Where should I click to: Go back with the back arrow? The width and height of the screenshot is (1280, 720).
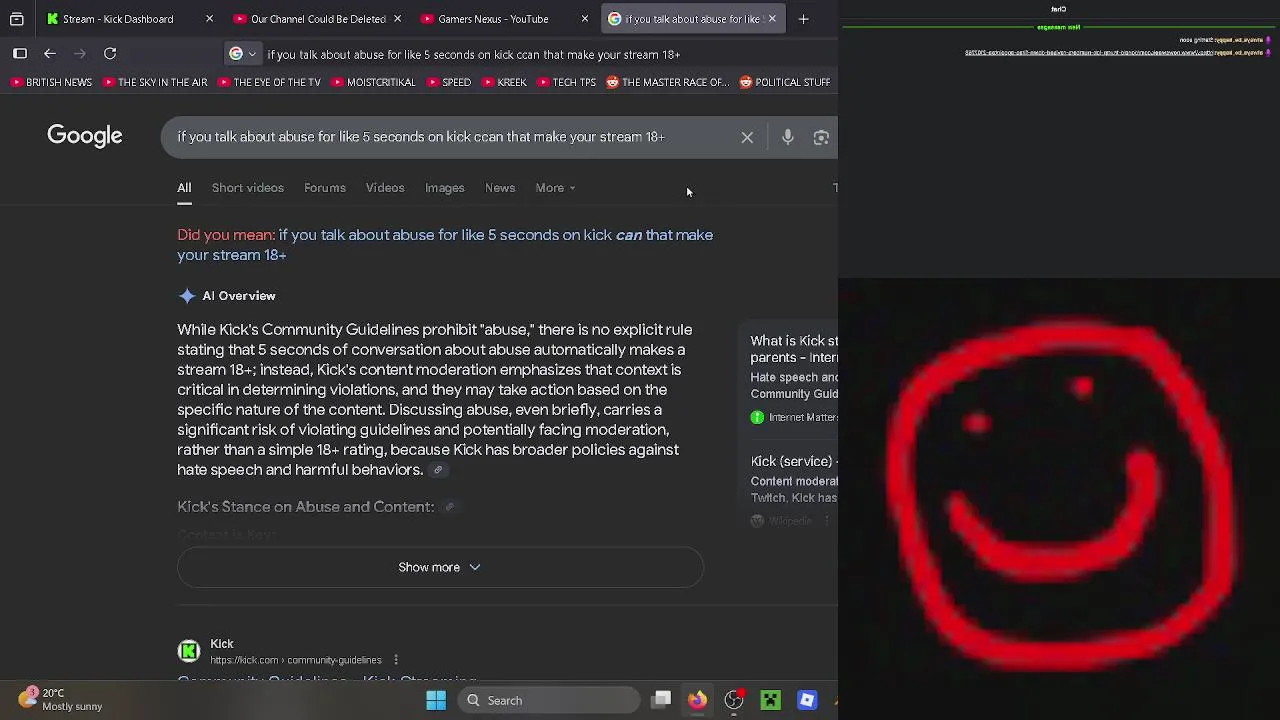tap(50, 54)
